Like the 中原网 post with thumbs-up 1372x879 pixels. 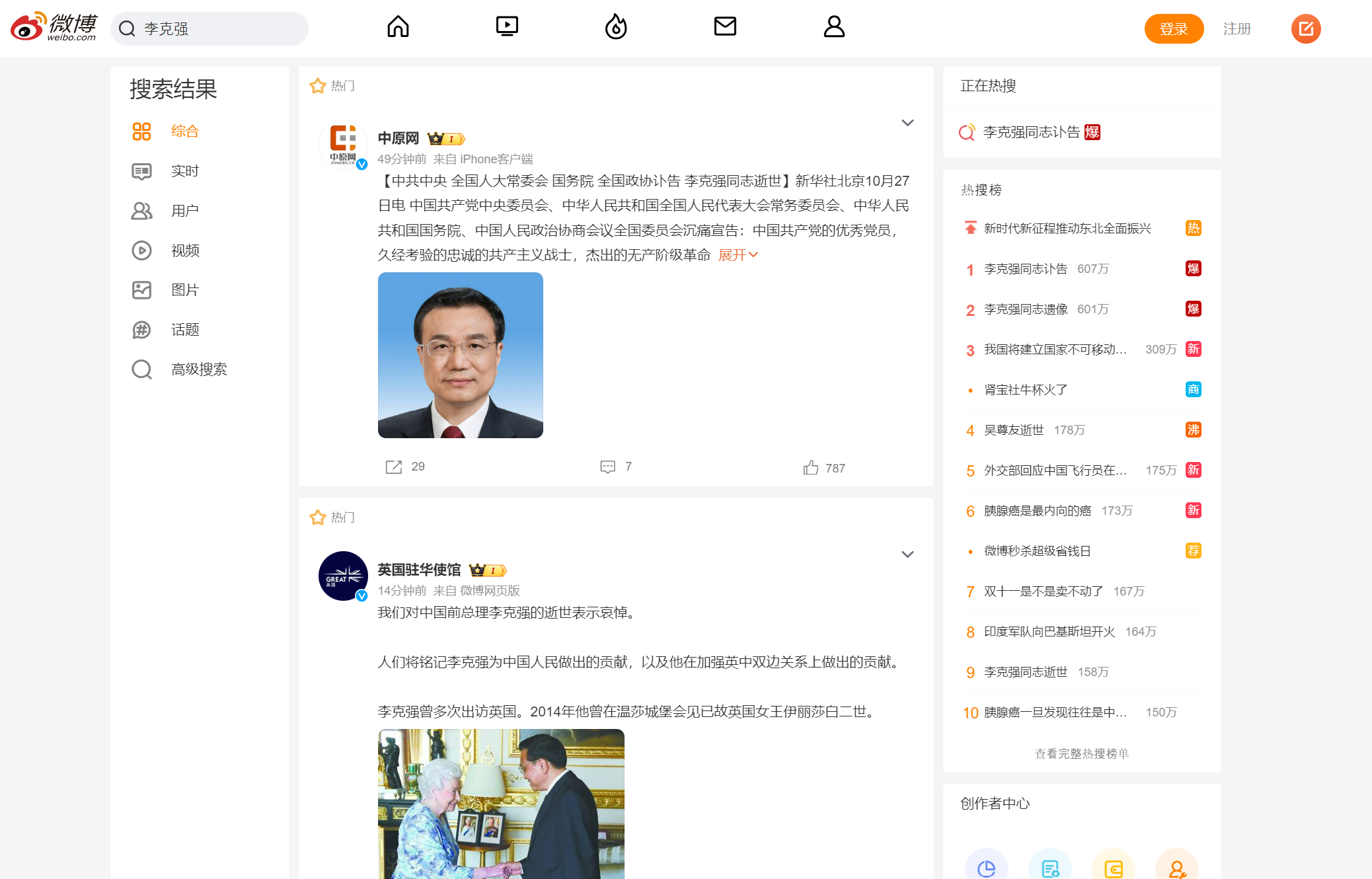click(811, 468)
